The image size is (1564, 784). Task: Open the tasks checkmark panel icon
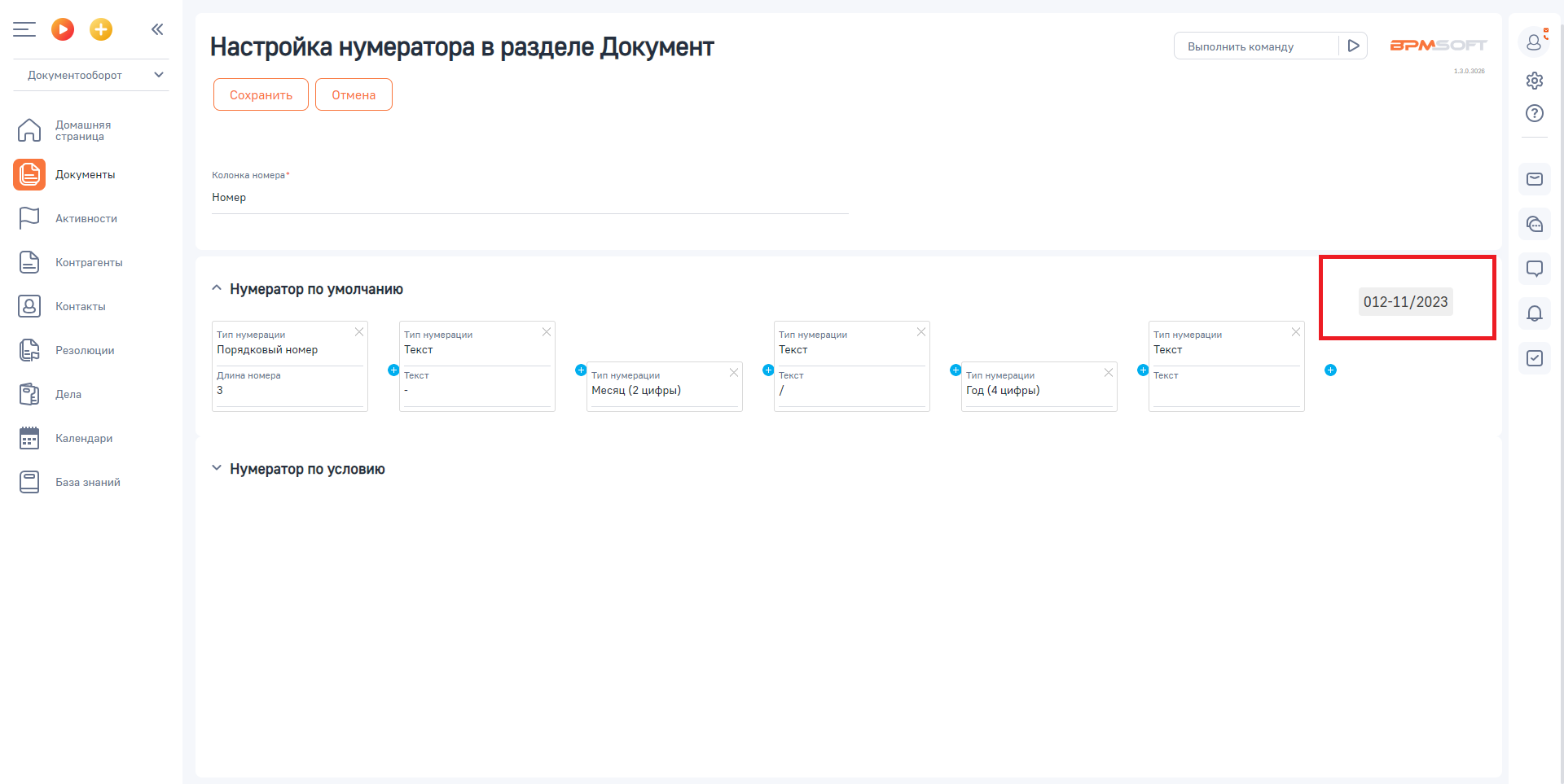point(1535,358)
